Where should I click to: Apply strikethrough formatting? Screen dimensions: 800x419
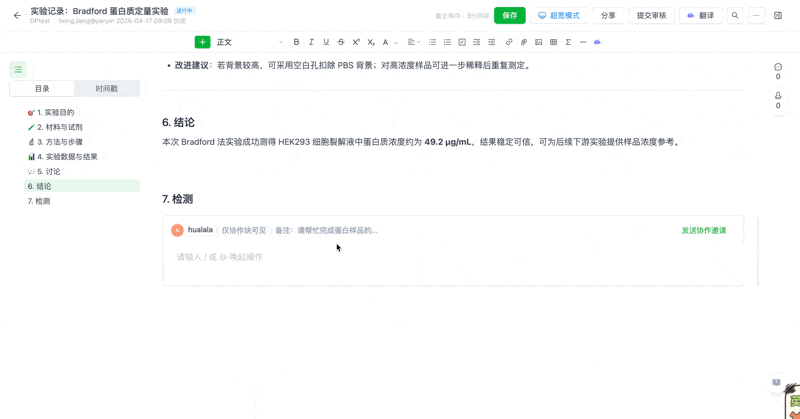pyautogui.click(x=341, y=42)
